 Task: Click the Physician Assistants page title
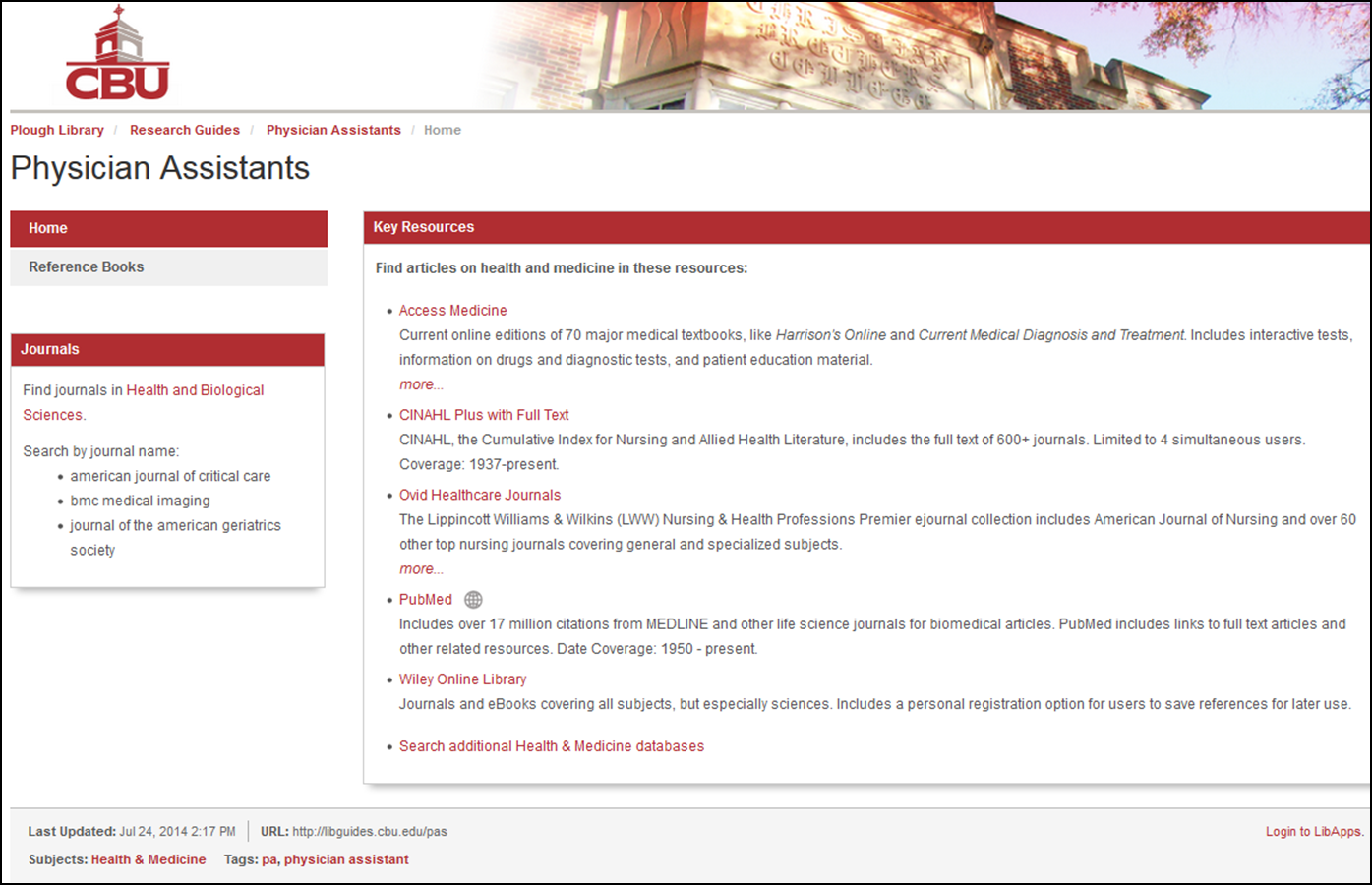[160, 168]
